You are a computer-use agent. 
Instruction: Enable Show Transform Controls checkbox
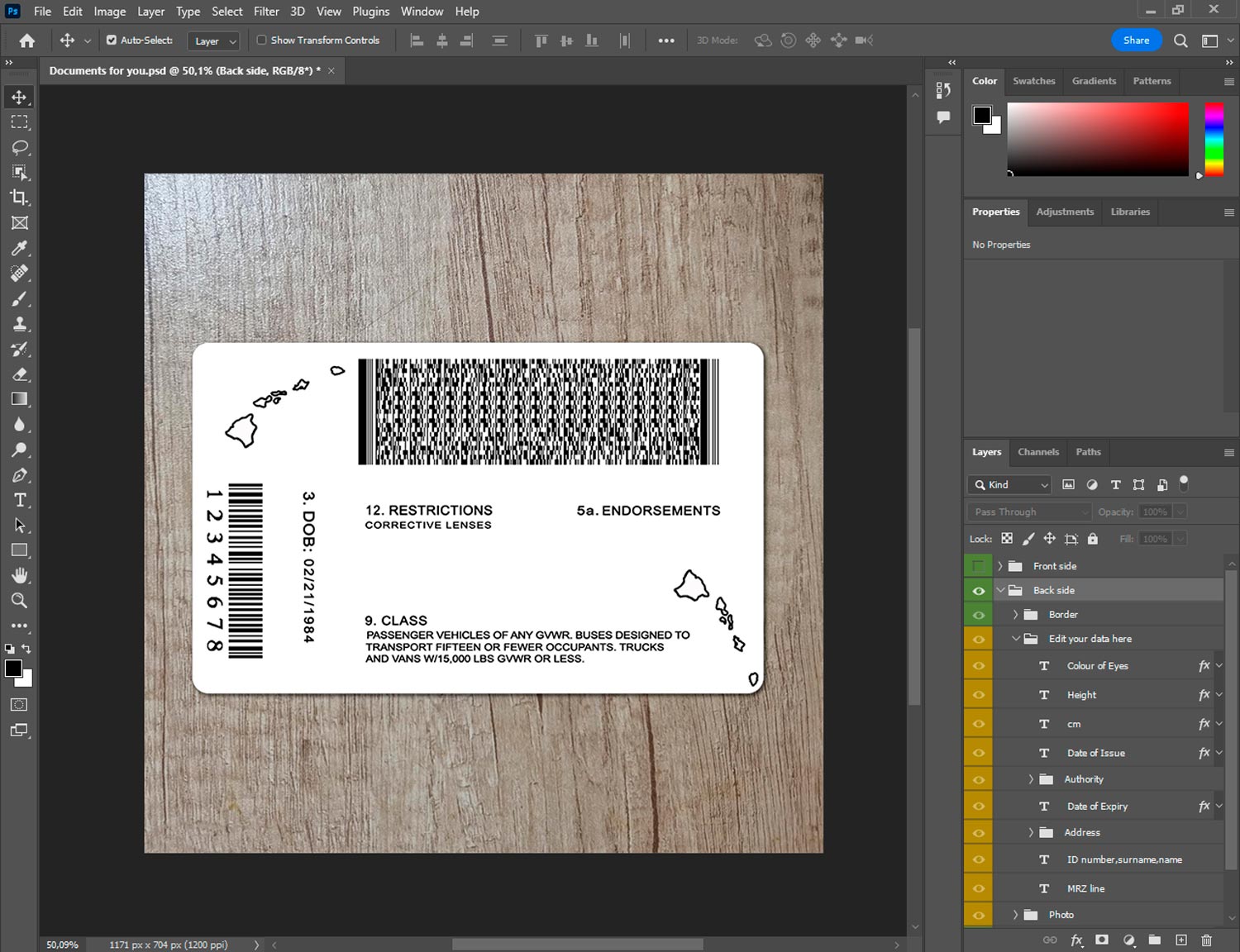[261, 40]
